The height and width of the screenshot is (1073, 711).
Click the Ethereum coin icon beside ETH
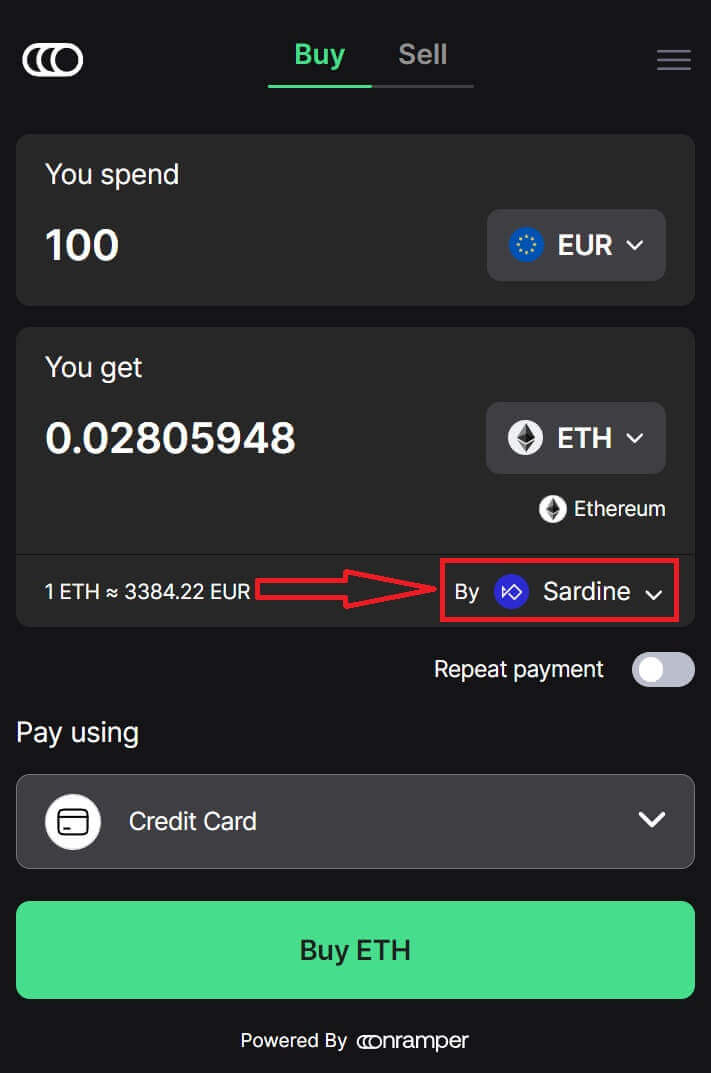[525, 438]
